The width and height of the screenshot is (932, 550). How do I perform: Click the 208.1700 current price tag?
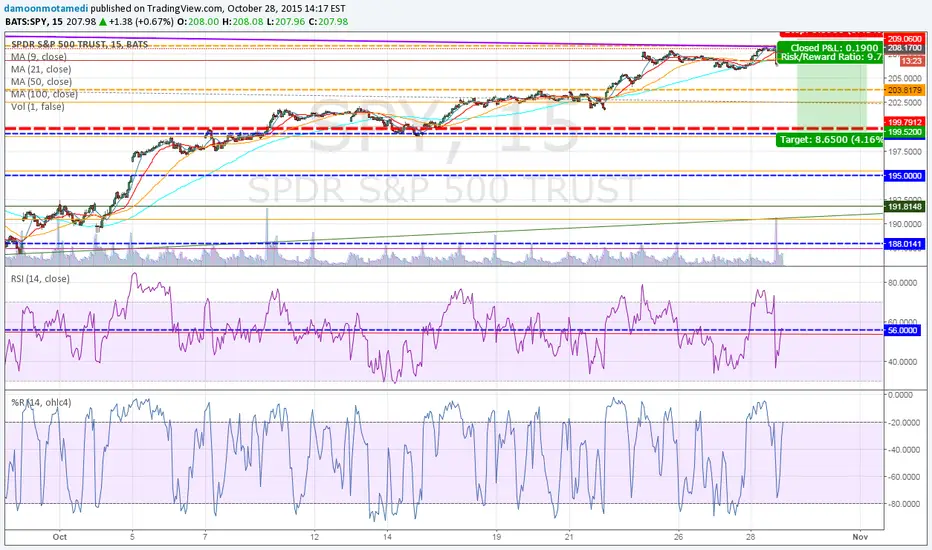(x=905, y=48)
